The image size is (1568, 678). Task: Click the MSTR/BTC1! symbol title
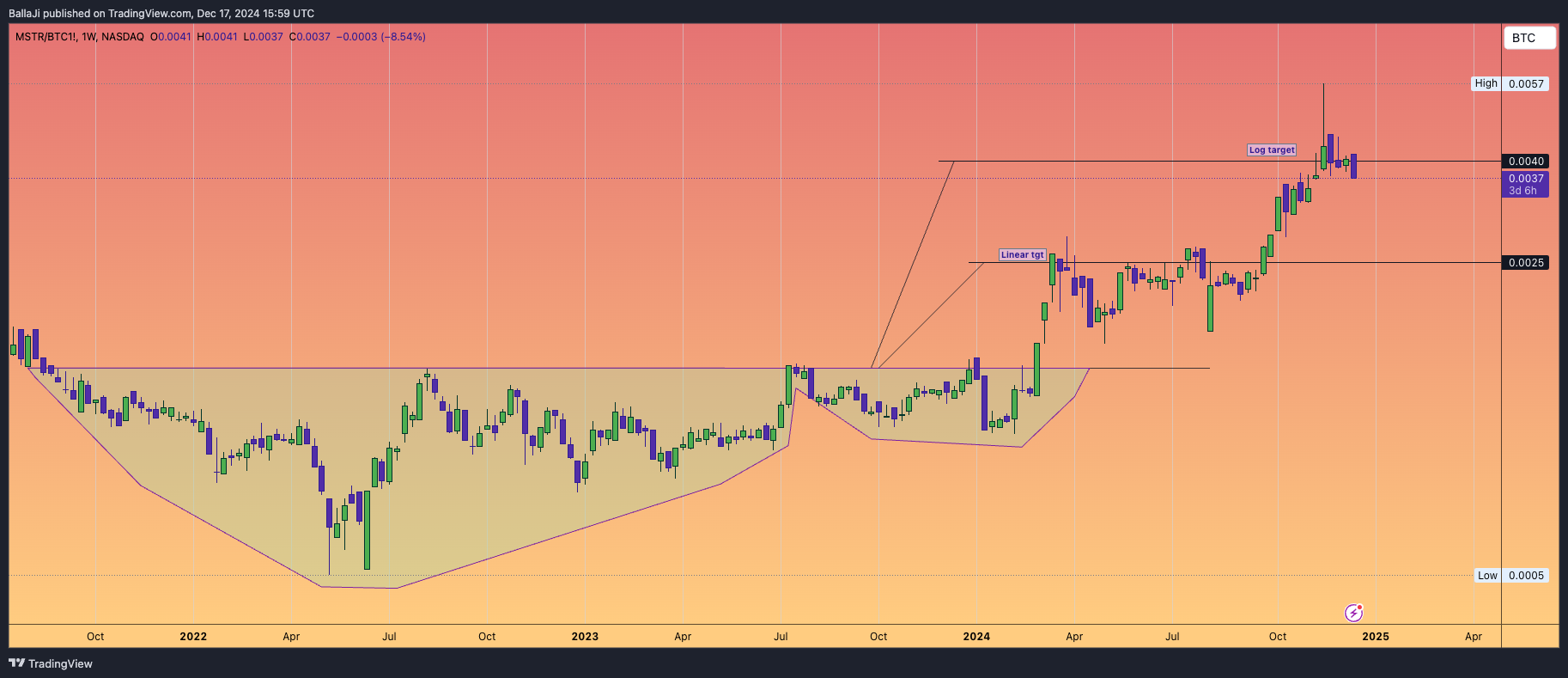46,37
